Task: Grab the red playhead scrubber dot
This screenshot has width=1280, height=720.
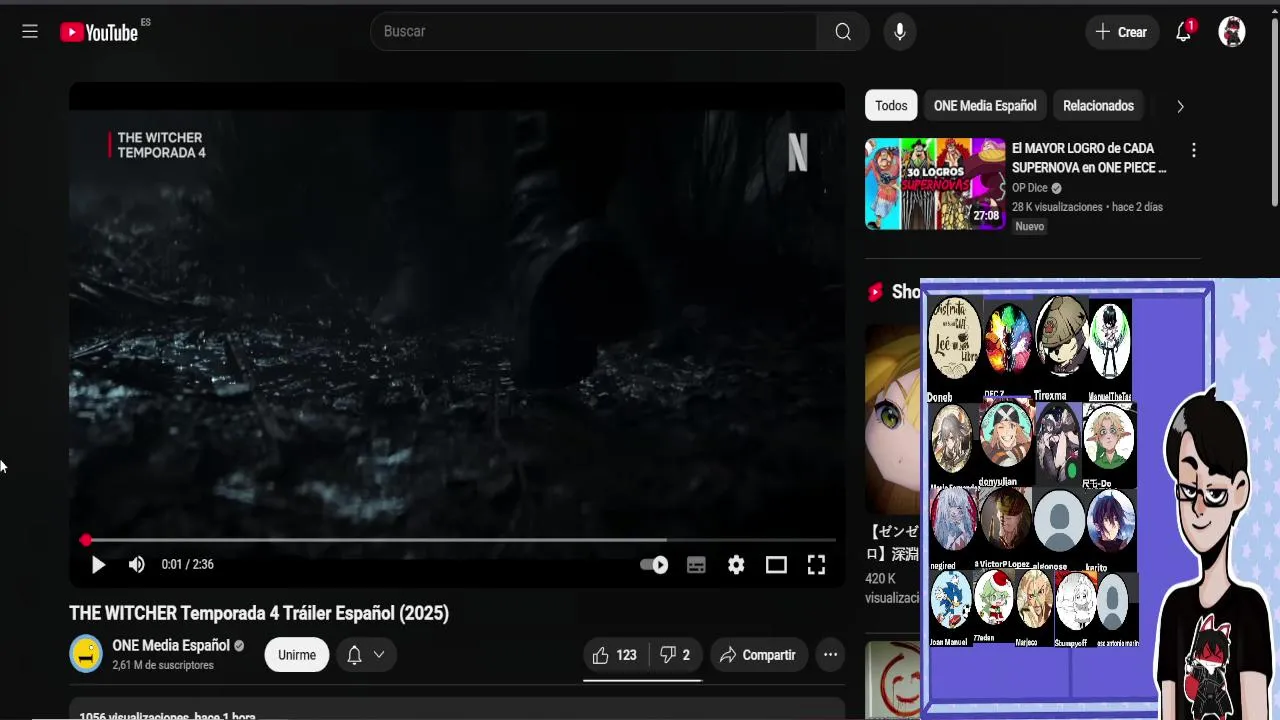Action: click(x=86, y=540)
